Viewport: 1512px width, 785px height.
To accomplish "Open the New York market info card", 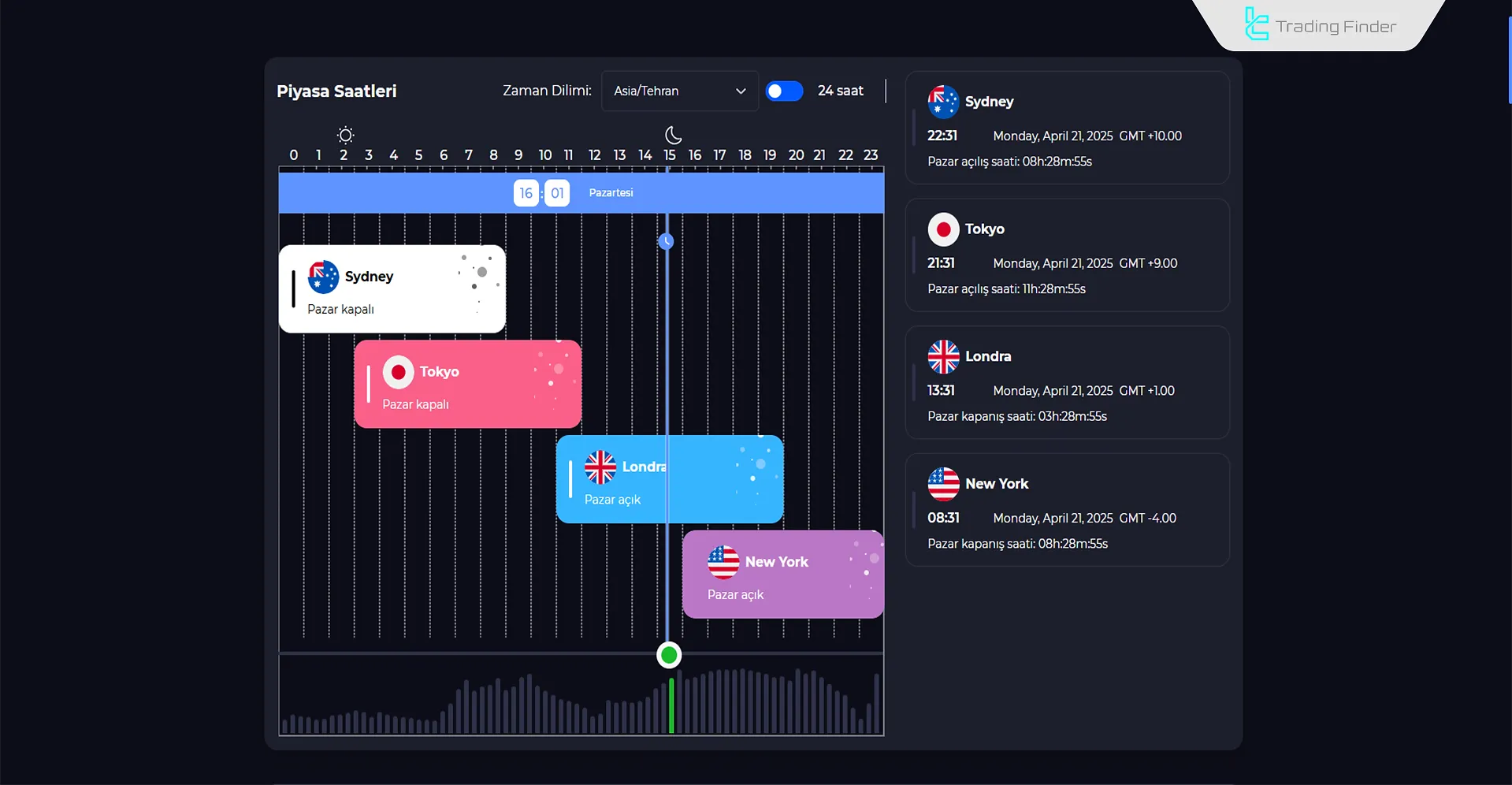I will tap(1067, 510).
